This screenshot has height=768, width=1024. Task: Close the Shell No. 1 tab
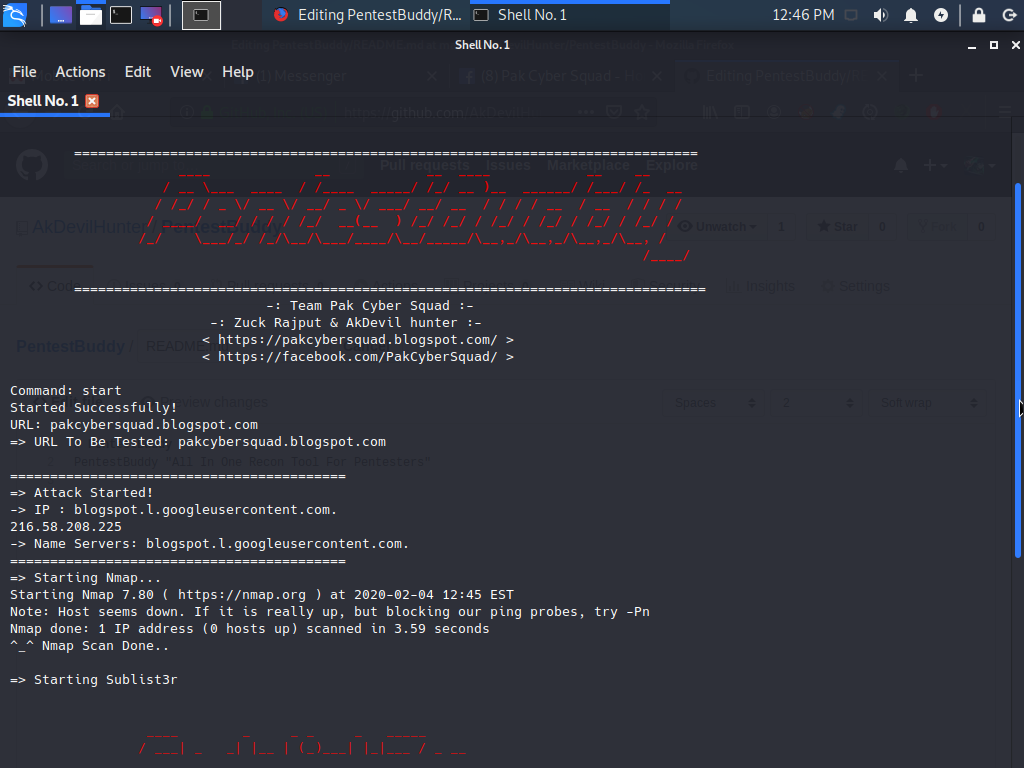92,101
